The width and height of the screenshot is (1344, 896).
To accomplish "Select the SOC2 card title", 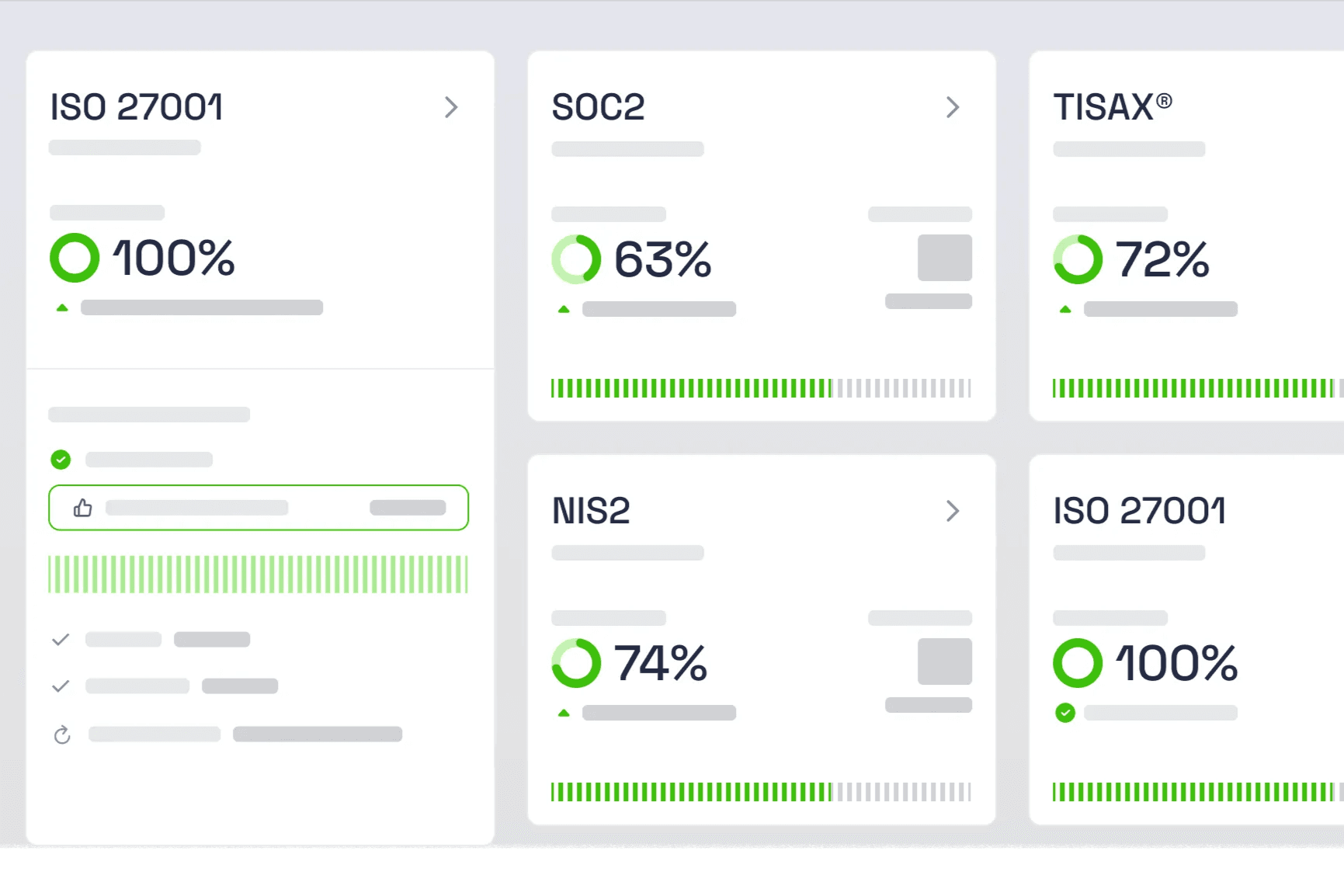I will pos(598,107).
